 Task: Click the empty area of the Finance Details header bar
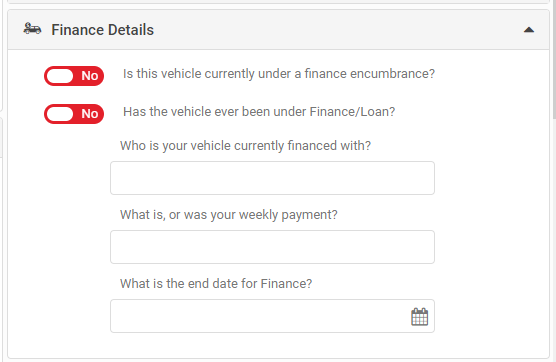pyautogui.click(x=337, y=30)
